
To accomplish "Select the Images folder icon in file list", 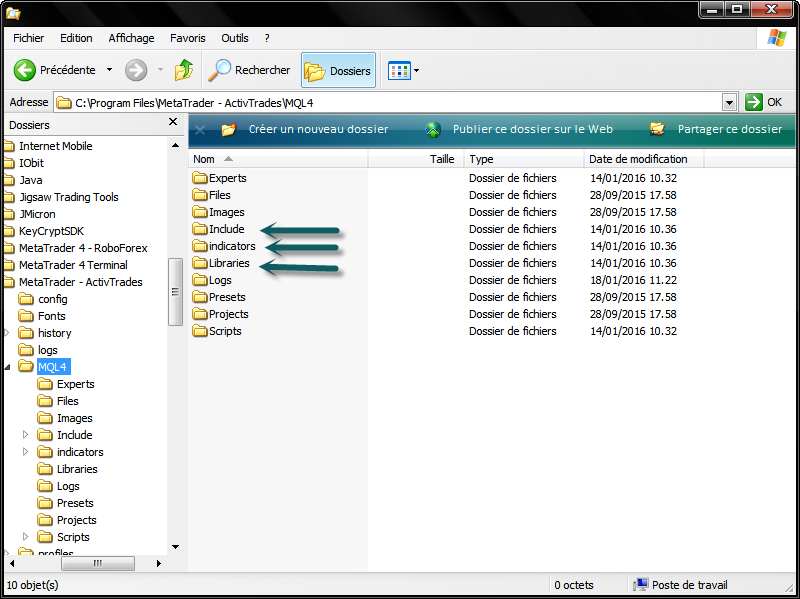I will tap(200, 212).
